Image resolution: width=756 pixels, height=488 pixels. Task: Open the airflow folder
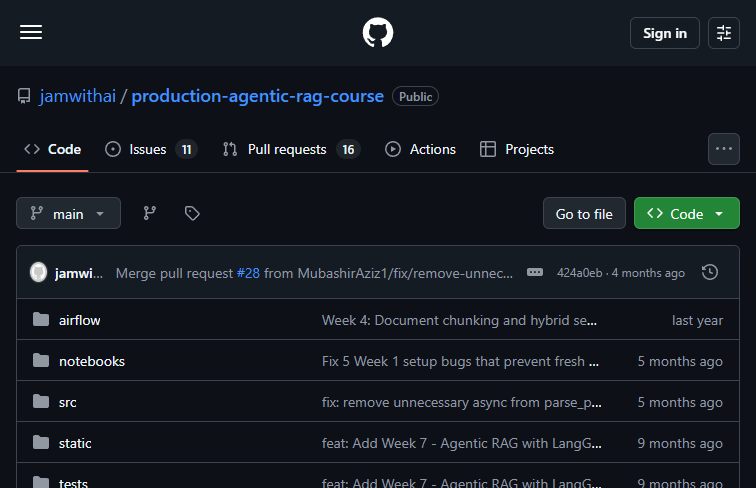pos(80,320)
